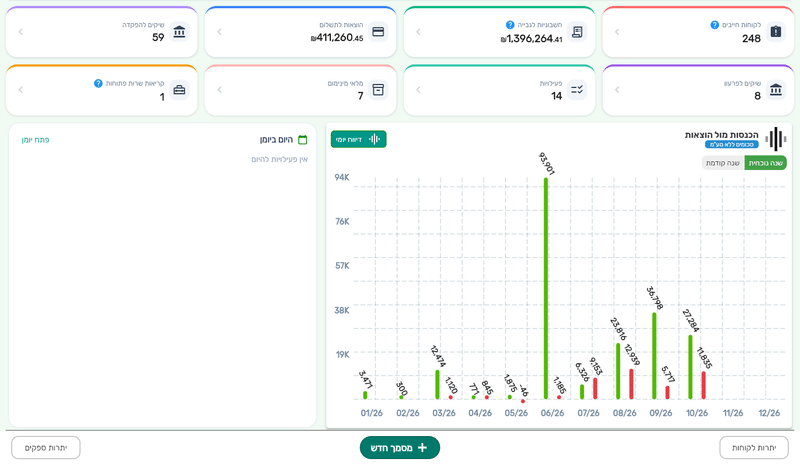Viewport: 800px width, 465px height.
Task: Click the green 27,284 bar for 10/26
Action: click(690, 367)
